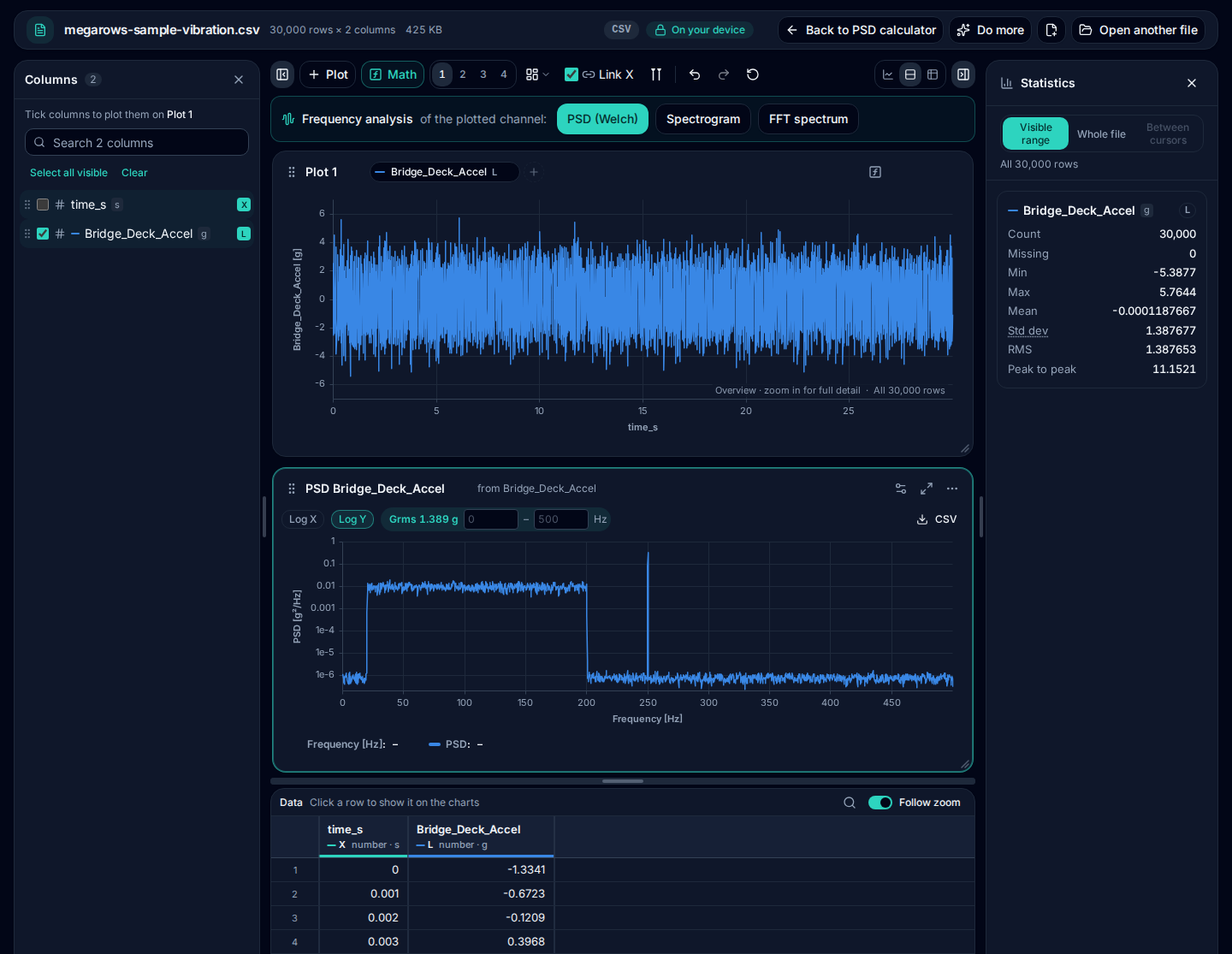
Task: Click Select all visible link
Action: [68, 173]
